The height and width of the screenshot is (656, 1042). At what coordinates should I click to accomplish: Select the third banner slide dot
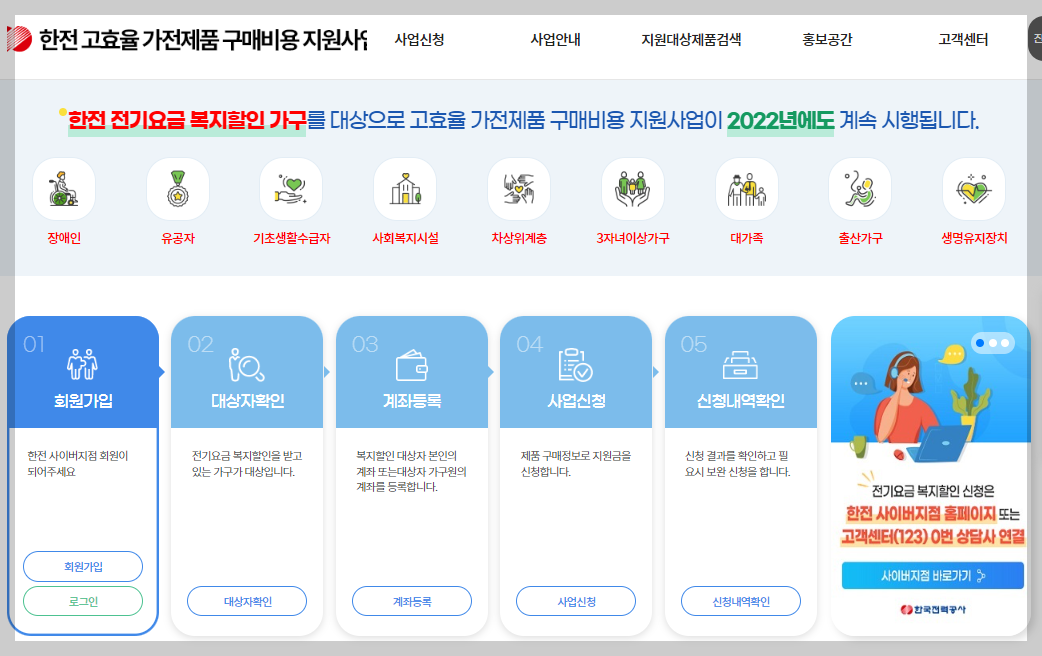click(x=1005, y=343)
